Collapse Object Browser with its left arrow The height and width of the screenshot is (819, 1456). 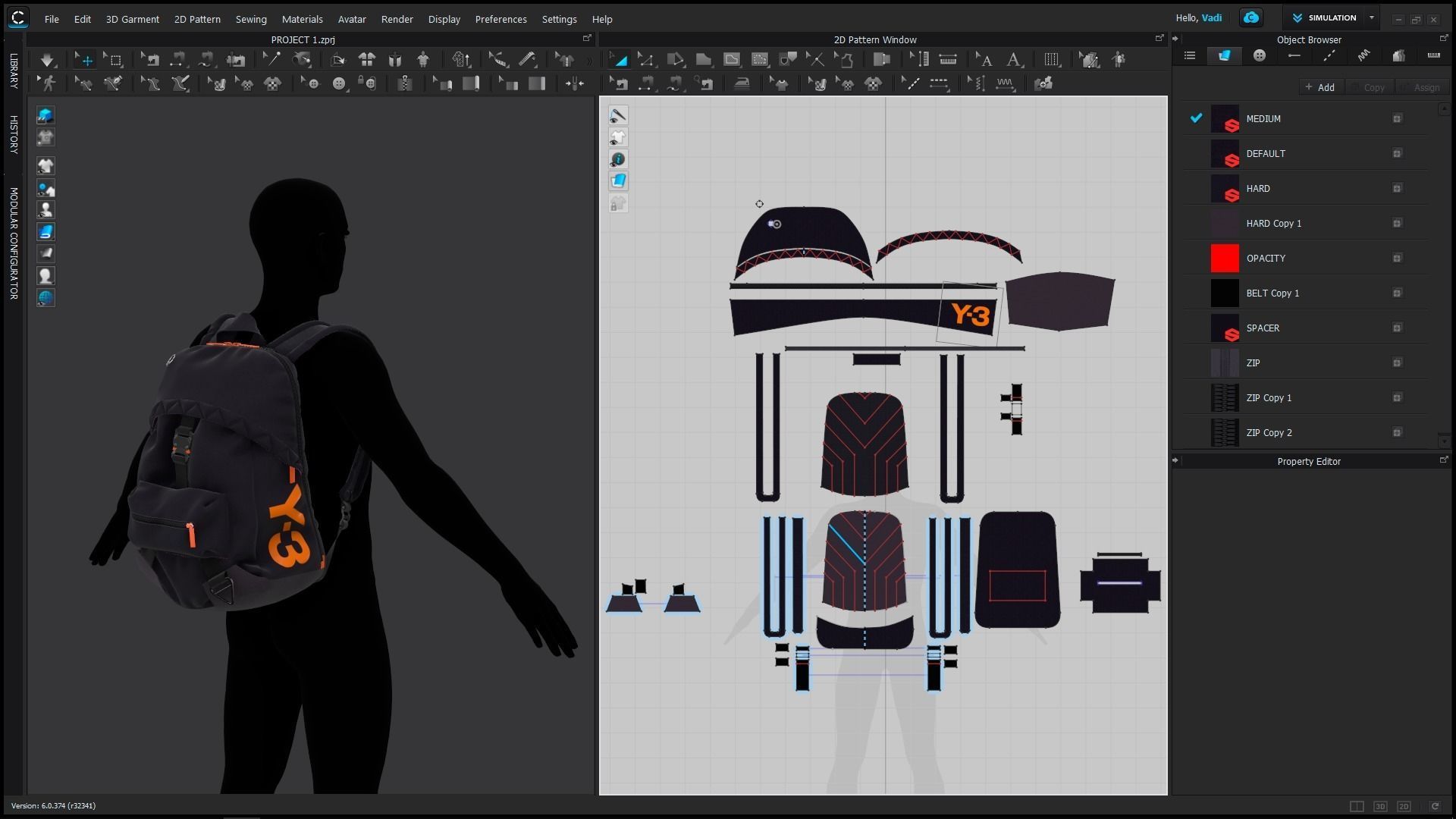point(1175,39)
